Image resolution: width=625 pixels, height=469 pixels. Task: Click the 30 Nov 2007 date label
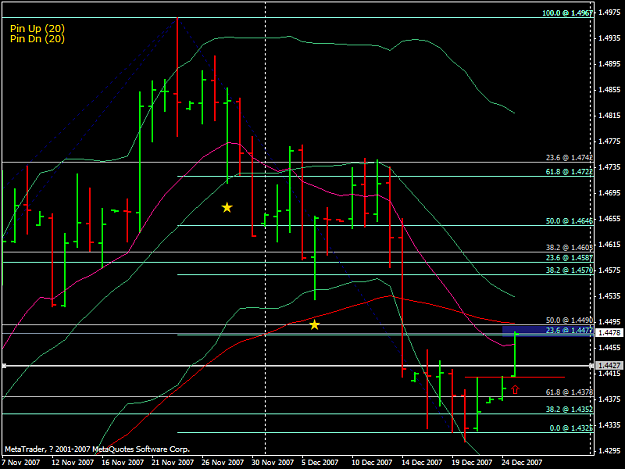point(273,462)
